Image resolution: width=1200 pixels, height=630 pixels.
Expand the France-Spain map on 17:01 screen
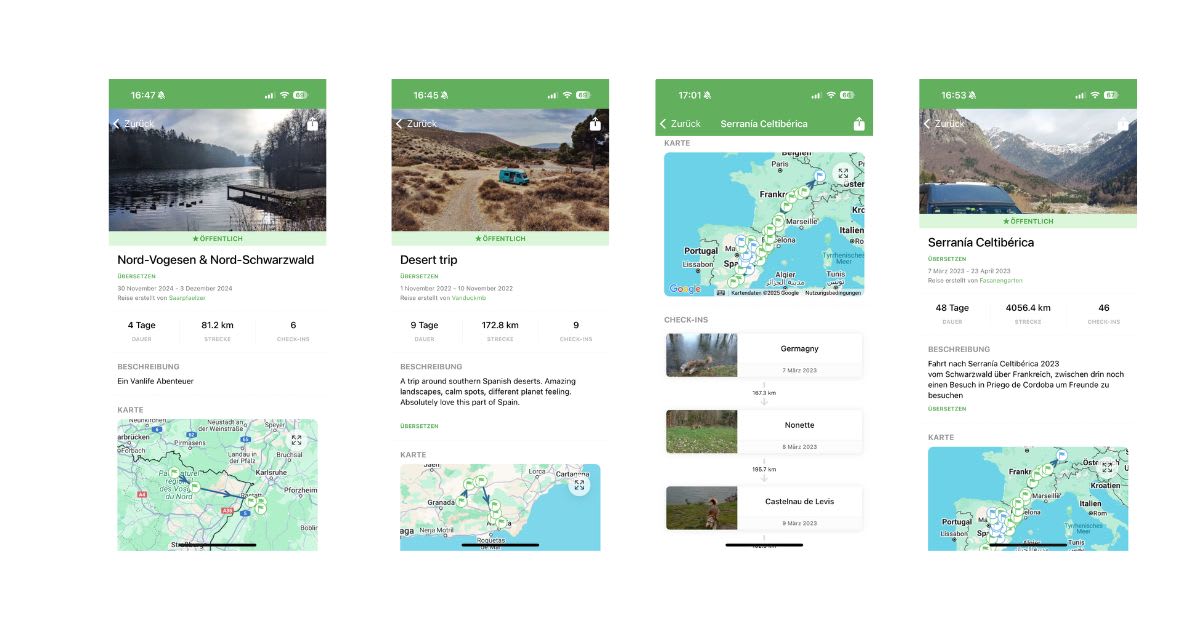coord(843,173)
